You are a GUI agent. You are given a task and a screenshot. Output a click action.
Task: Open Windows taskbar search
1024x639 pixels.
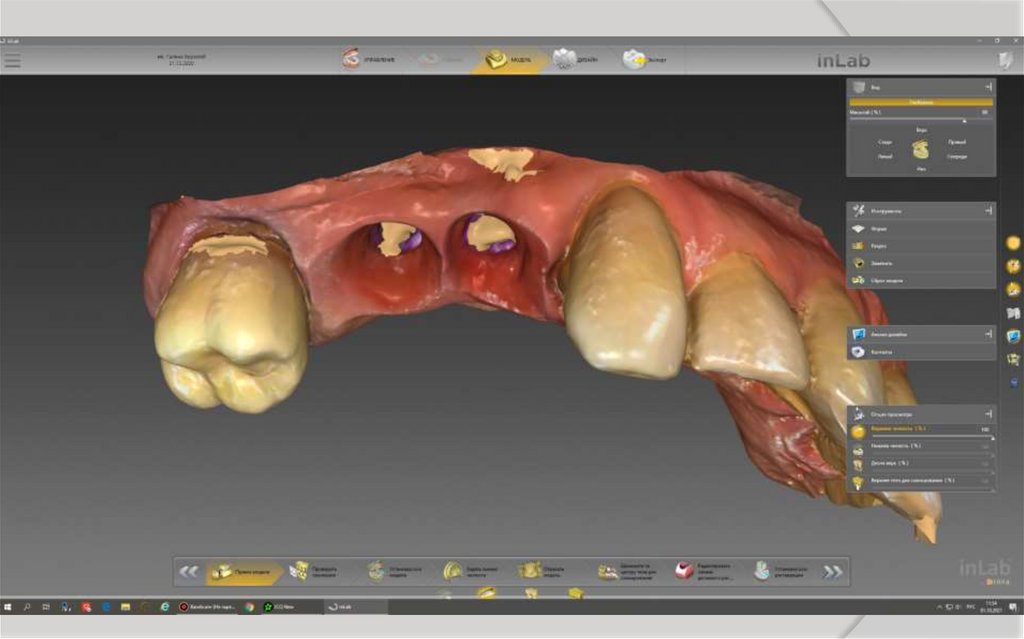27,607
